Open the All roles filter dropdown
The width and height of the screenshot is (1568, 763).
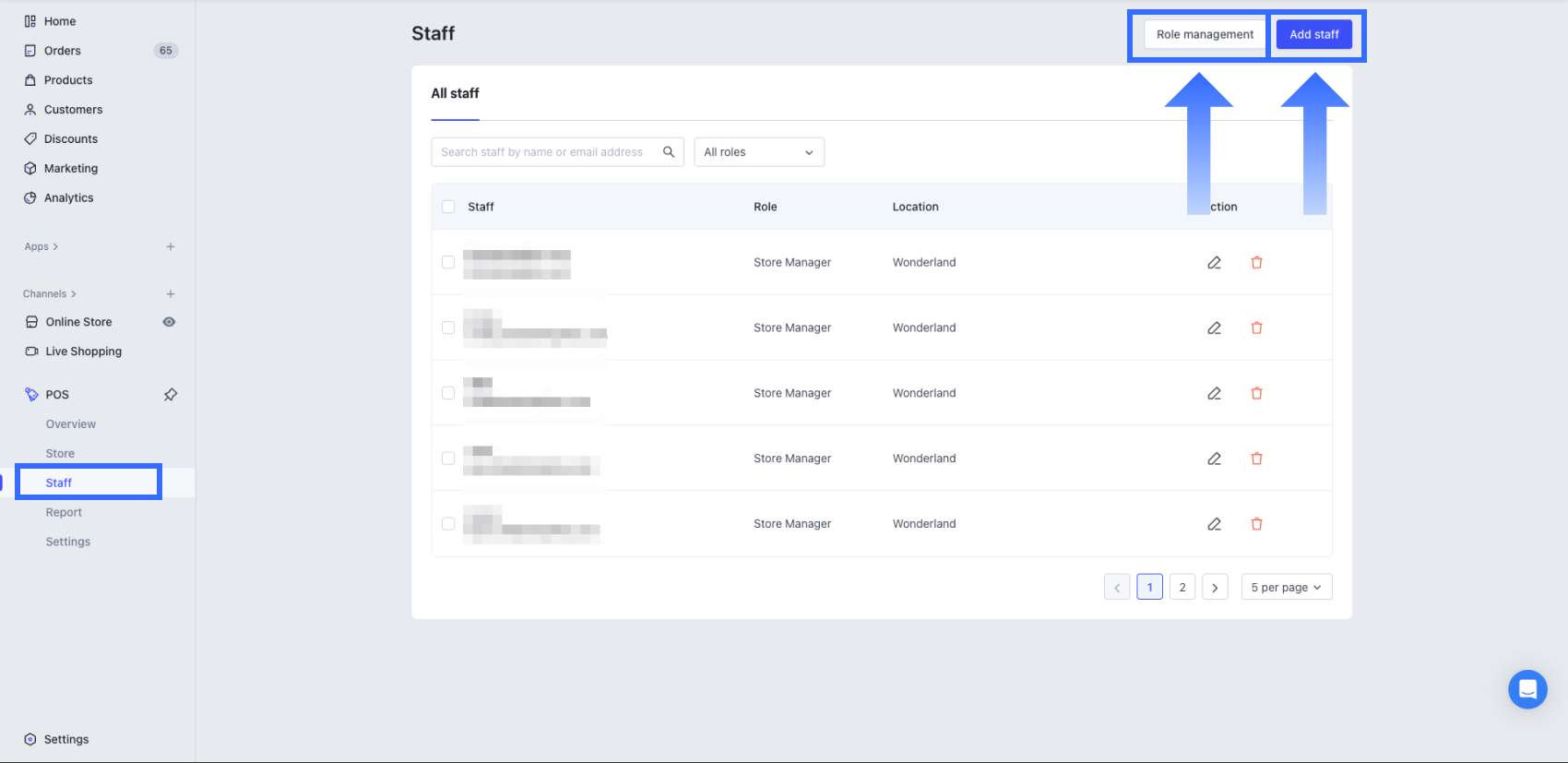point(758,152)
